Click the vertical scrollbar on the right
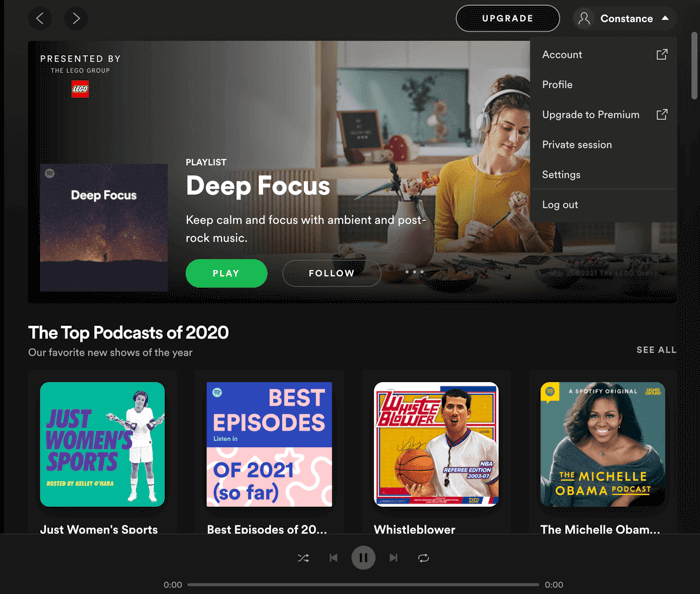This screenshot has height=594, width=700. pos(694,66)
